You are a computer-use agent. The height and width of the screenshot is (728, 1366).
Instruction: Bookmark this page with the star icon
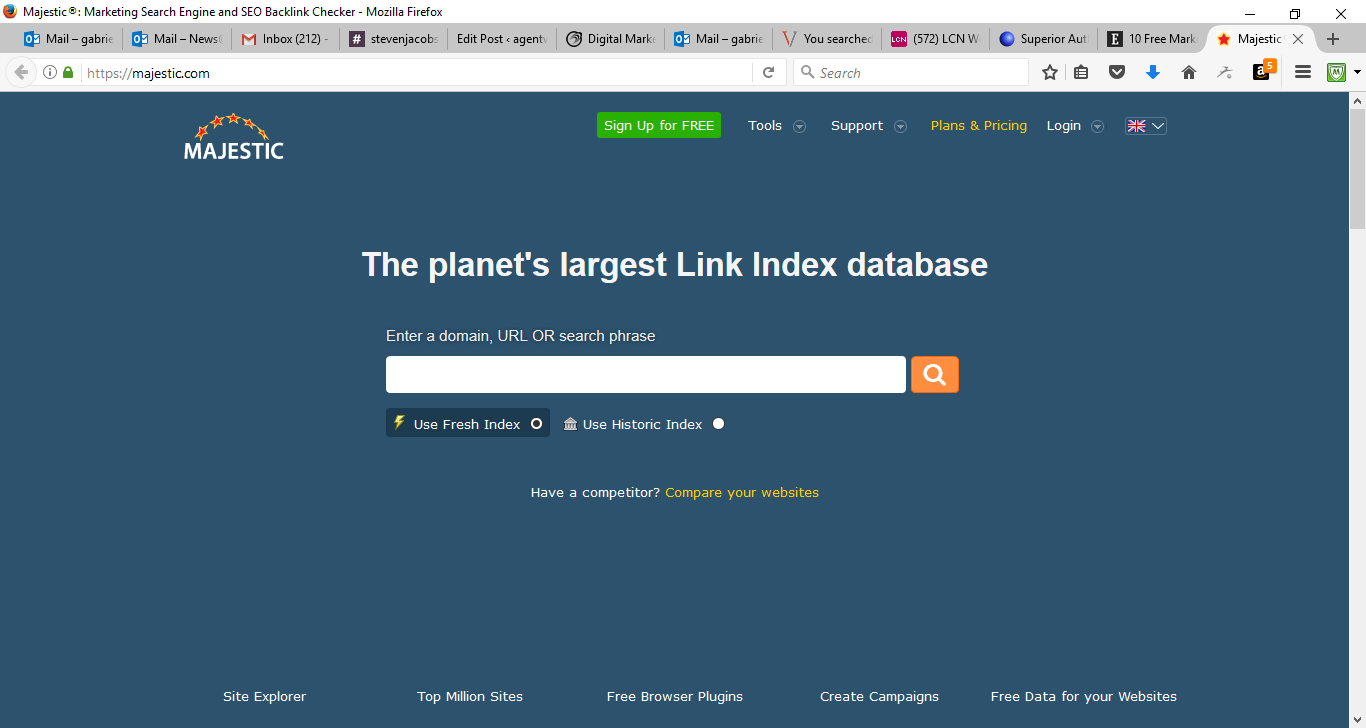1049,72
